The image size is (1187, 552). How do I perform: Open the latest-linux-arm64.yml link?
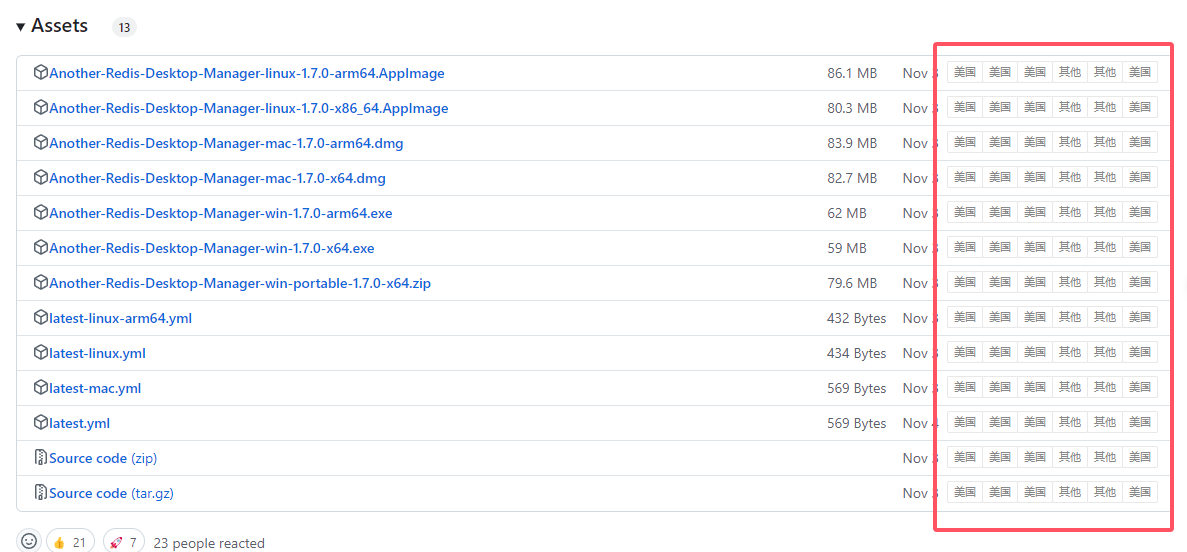point(120,318)
